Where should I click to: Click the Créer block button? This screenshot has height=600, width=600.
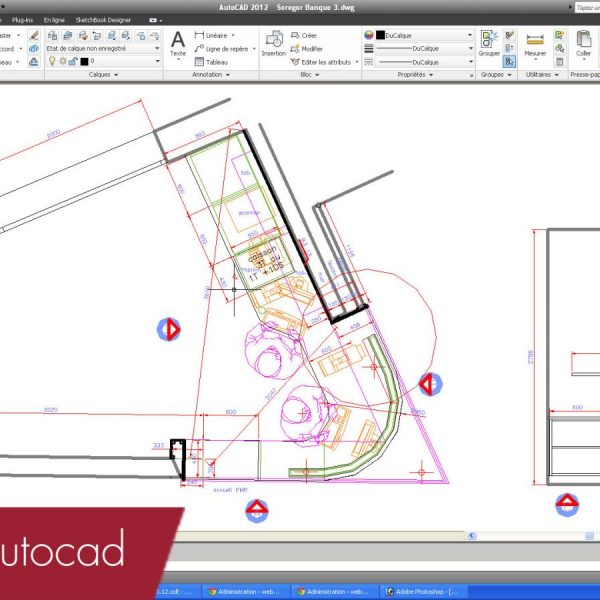[309, 35]
